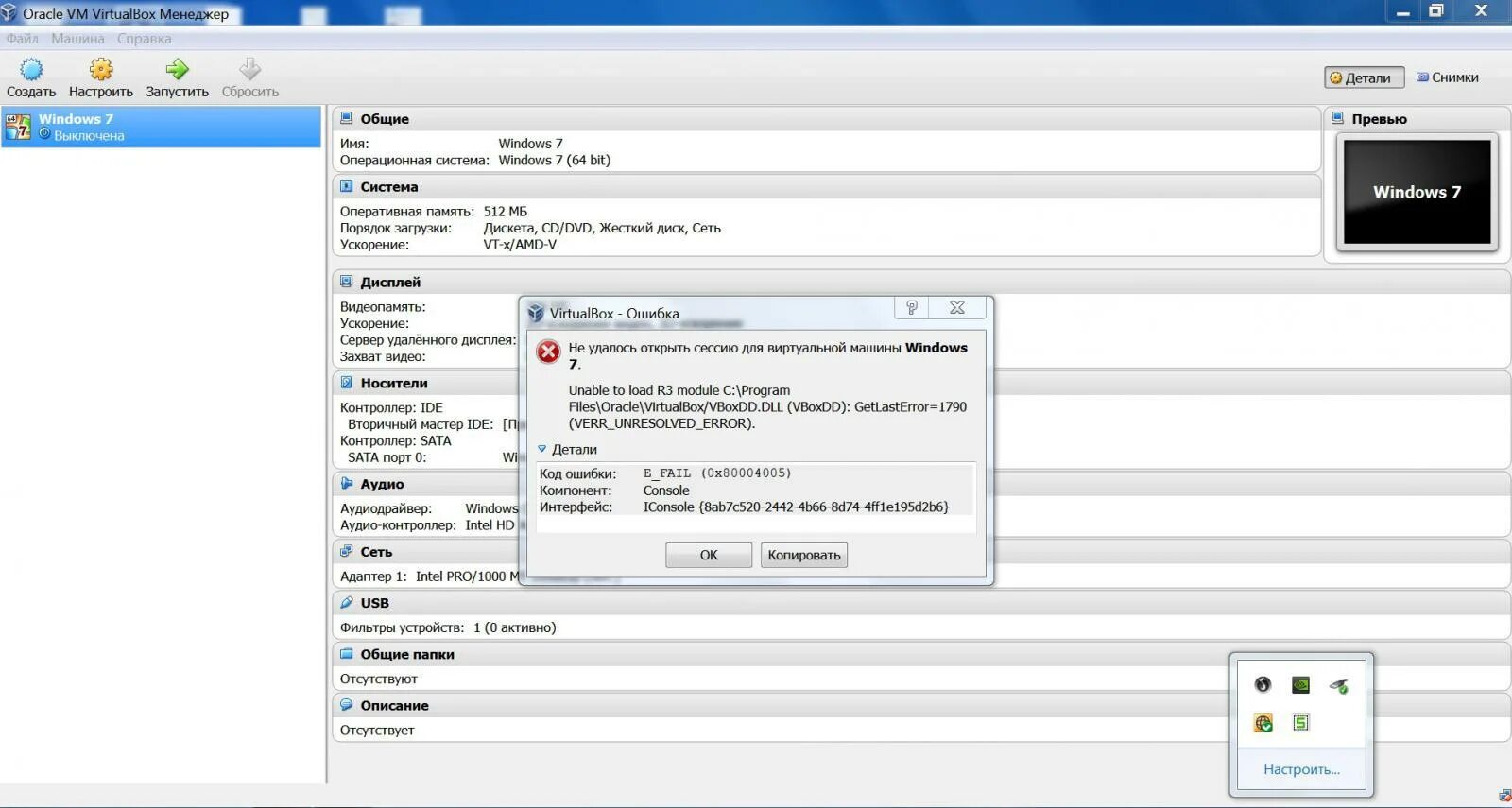
Task: Click the Общие папки section icon
Action: pyautogui.click(x=346, y=654)
